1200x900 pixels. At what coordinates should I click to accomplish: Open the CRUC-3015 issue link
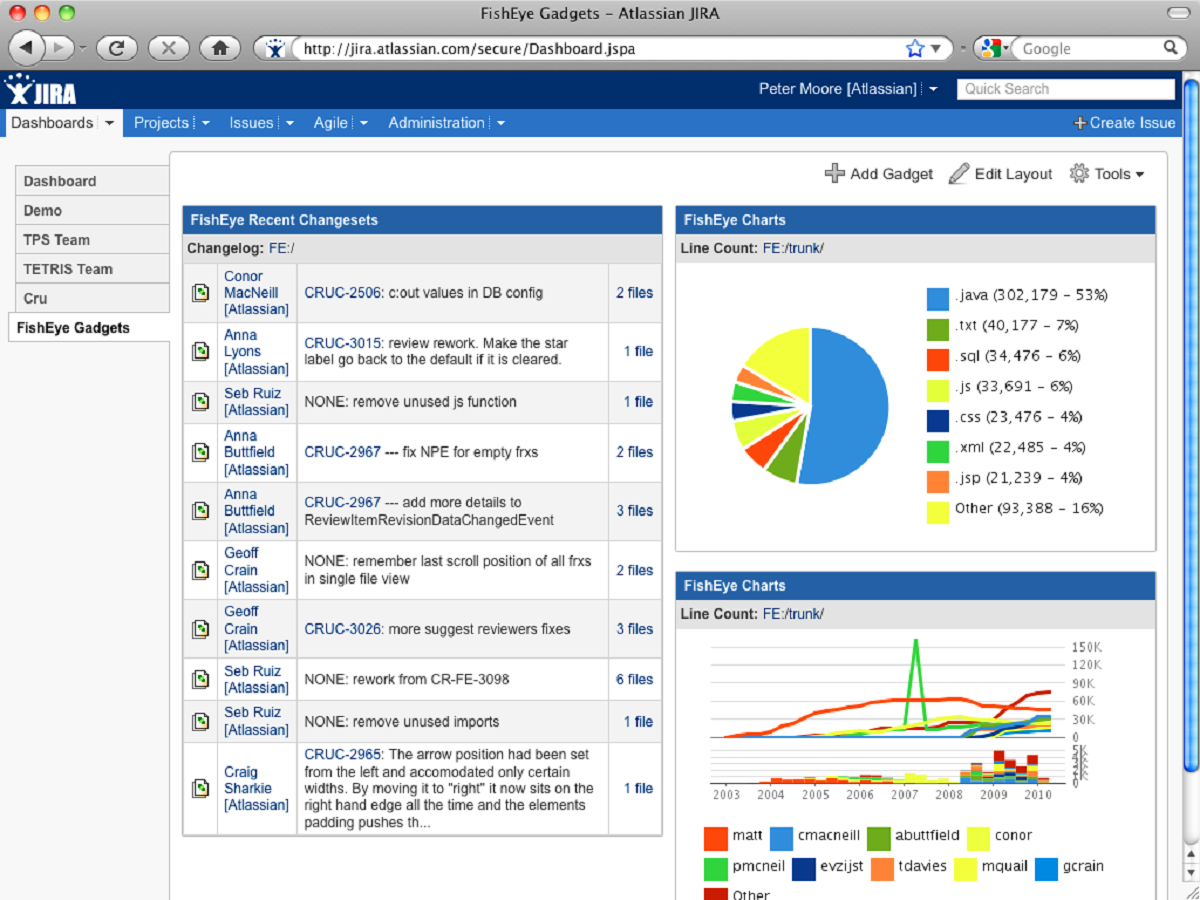tap(343, 343)
